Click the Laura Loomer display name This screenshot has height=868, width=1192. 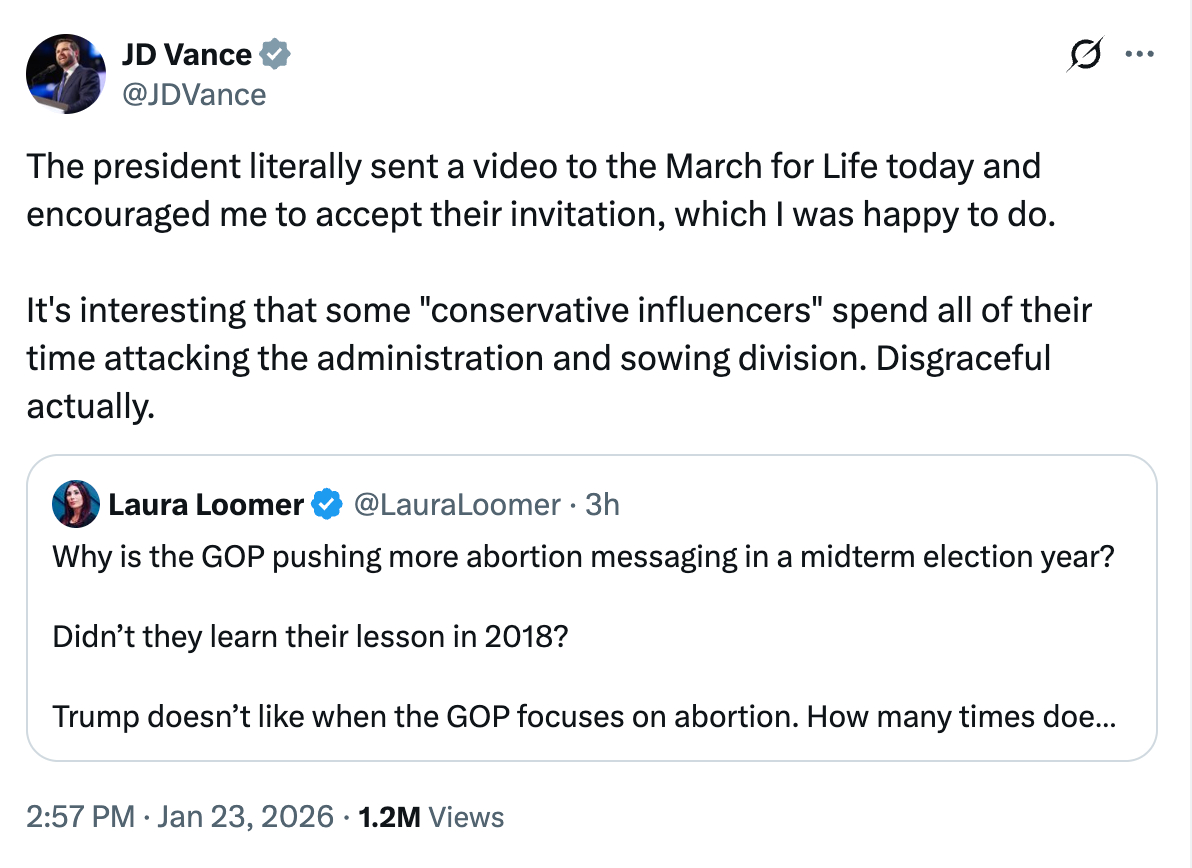[x=206, y=505]
